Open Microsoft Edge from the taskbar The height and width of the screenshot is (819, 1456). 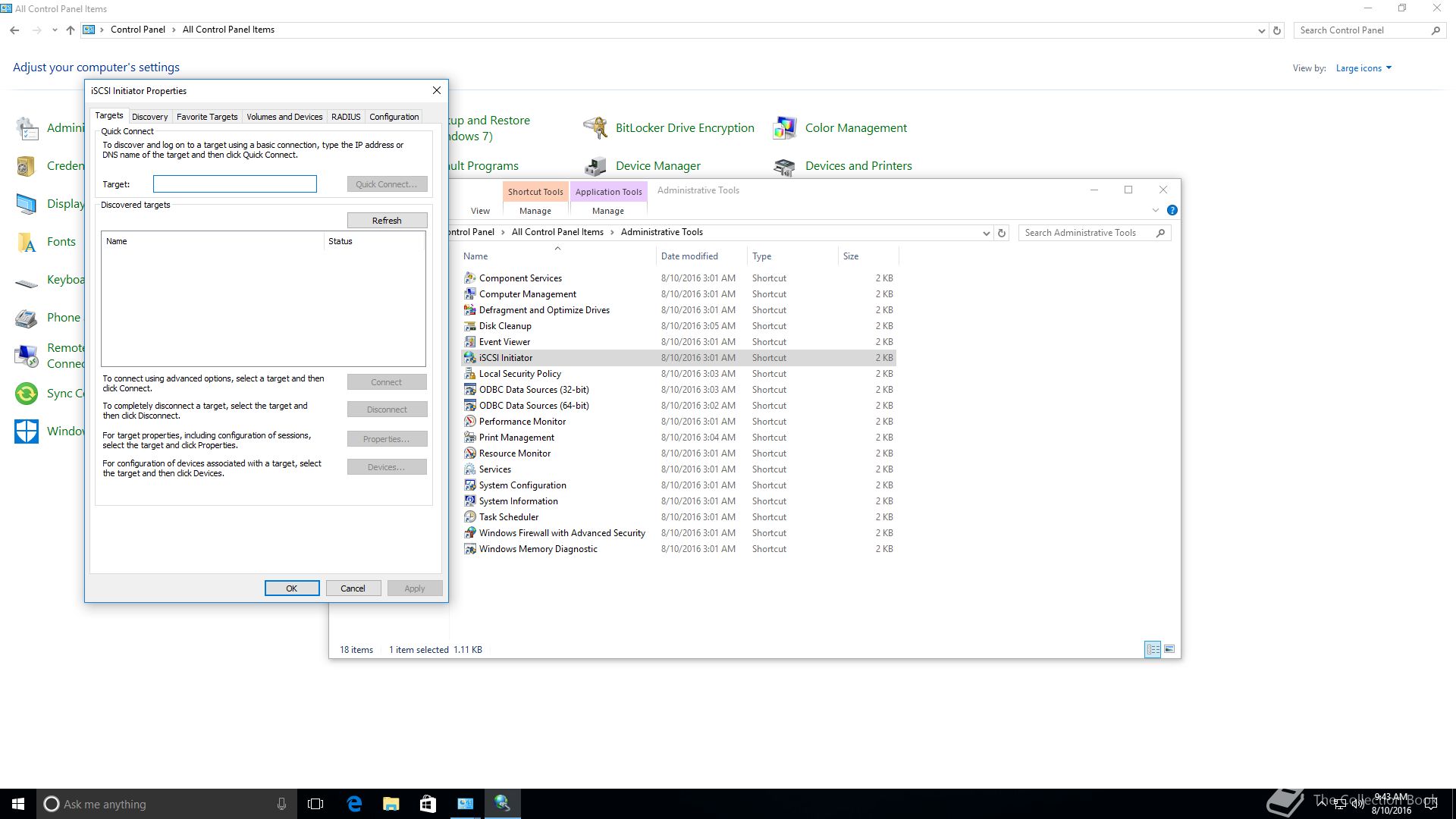click(x=354, y=804)
